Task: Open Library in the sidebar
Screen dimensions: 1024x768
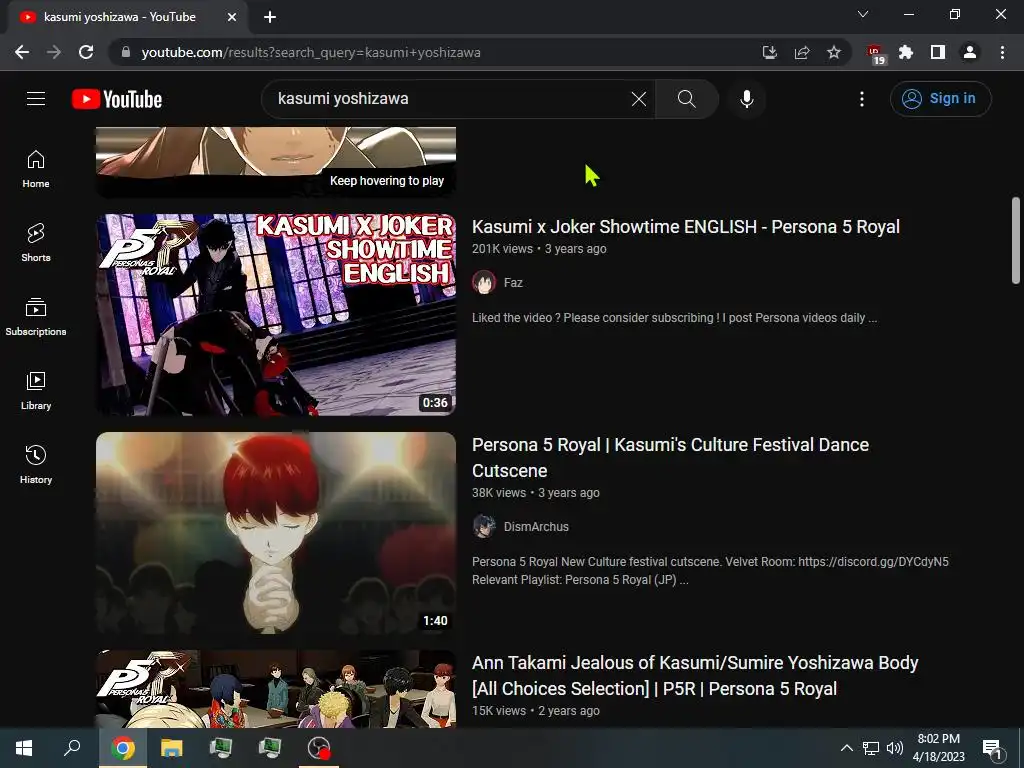Action: point(36,391)
